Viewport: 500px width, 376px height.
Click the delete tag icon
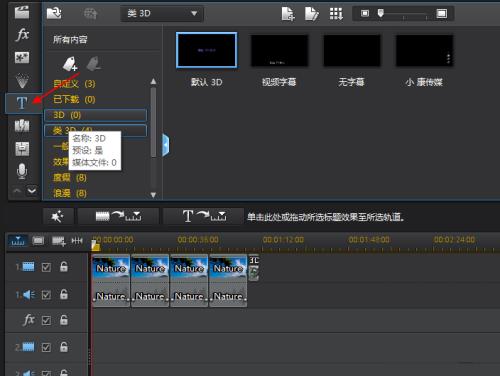coord(94,63)
